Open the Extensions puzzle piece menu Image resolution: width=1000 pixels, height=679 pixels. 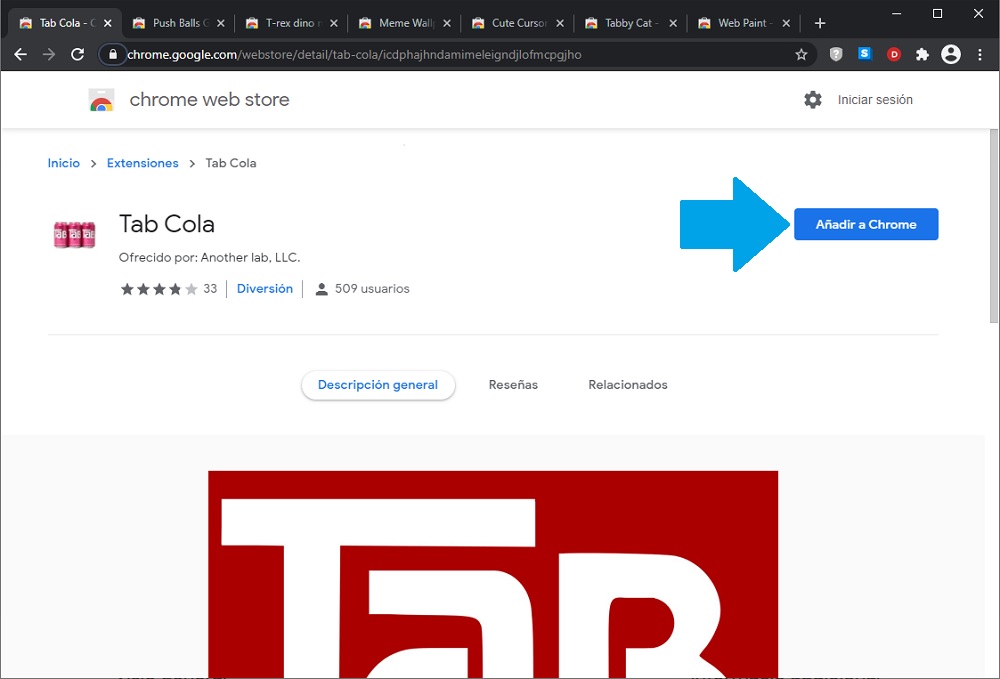[x=922, y=55]
